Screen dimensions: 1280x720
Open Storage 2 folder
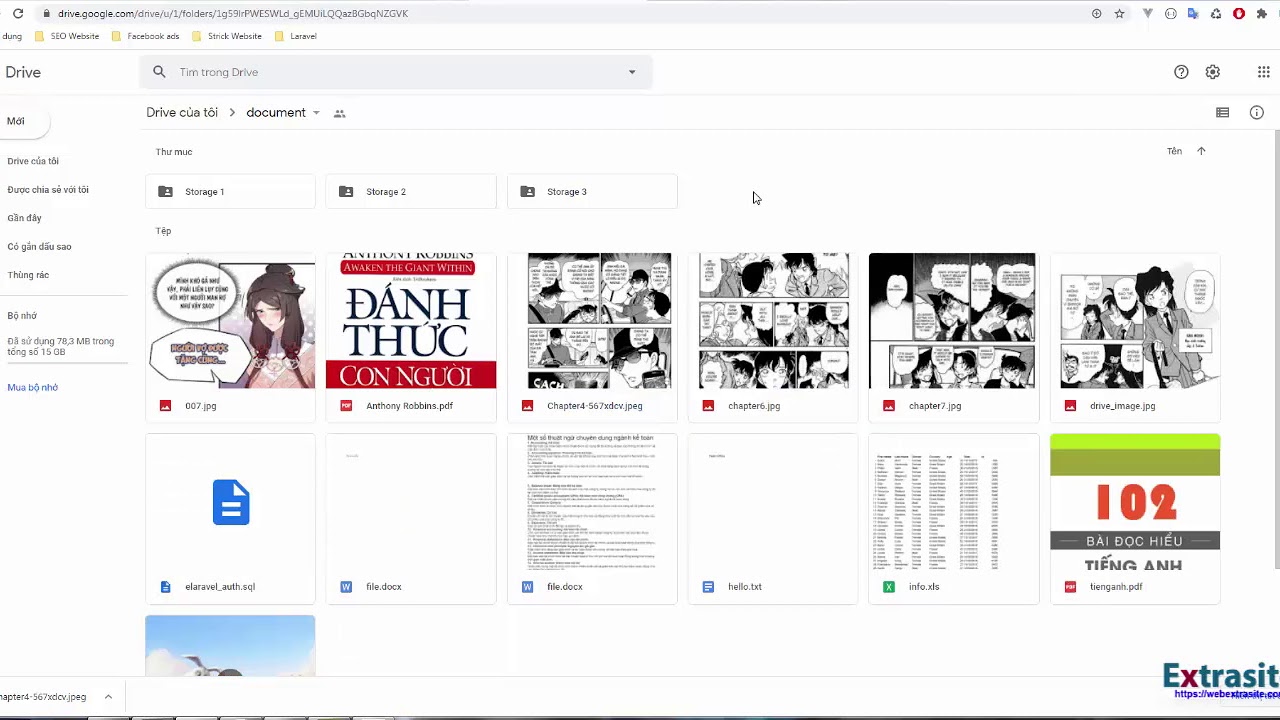[411, 192]
